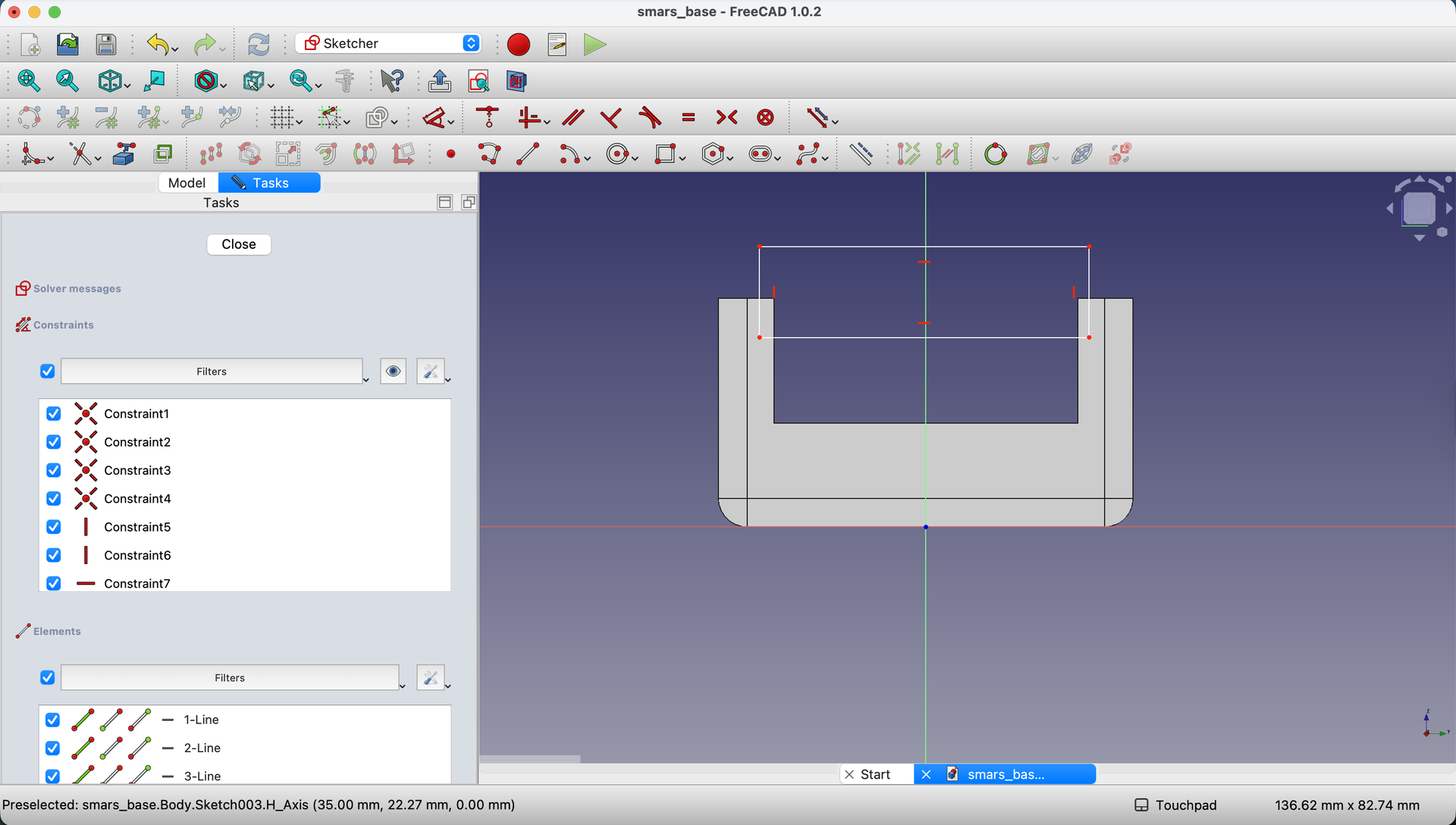
Task: Toggle the Constraints filters checkbox
Action: (48, 372)
